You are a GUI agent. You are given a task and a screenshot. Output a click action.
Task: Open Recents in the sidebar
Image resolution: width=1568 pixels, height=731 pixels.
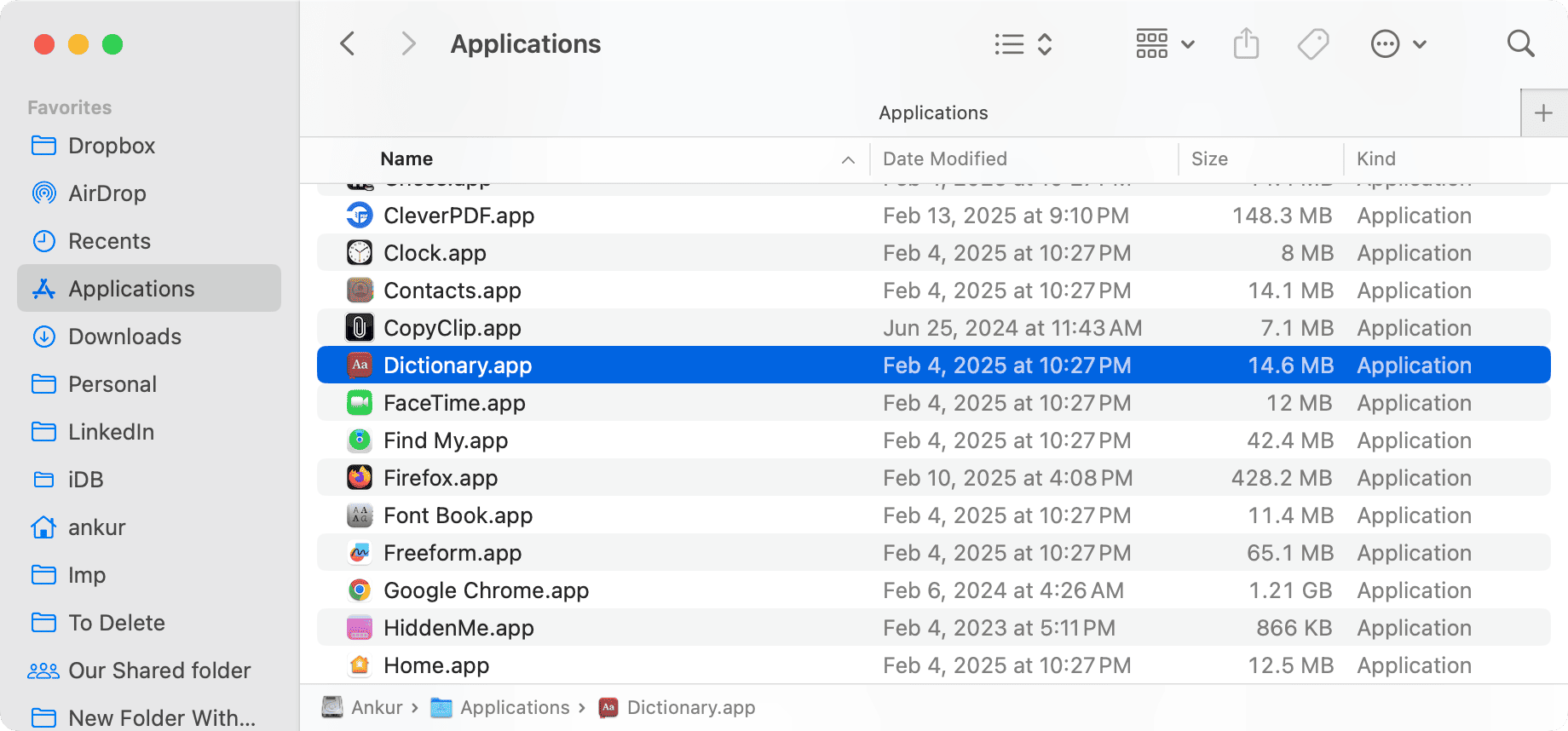click(x=149, y=241)
